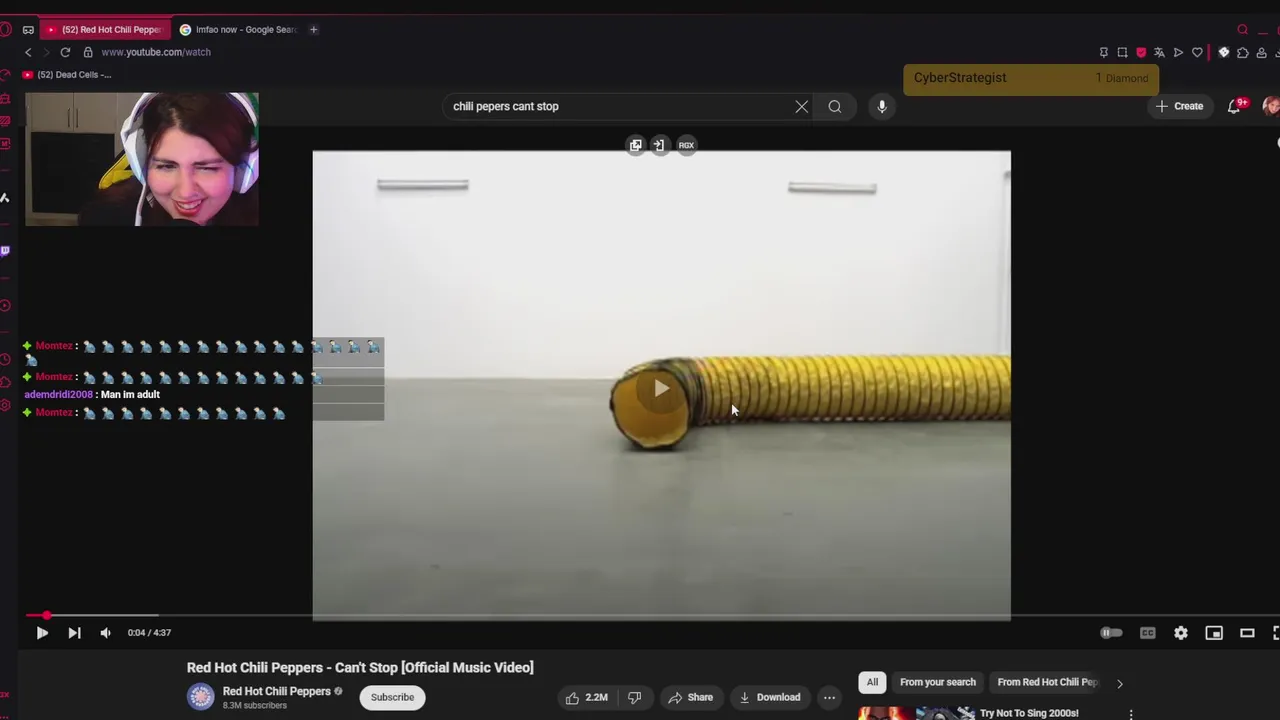Click the RGX video overlay button

(x=686, y=146)
